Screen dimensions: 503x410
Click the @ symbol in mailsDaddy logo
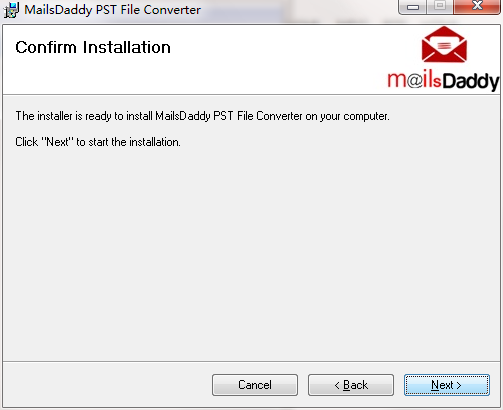pyautogui.click(x=415, y=80)
